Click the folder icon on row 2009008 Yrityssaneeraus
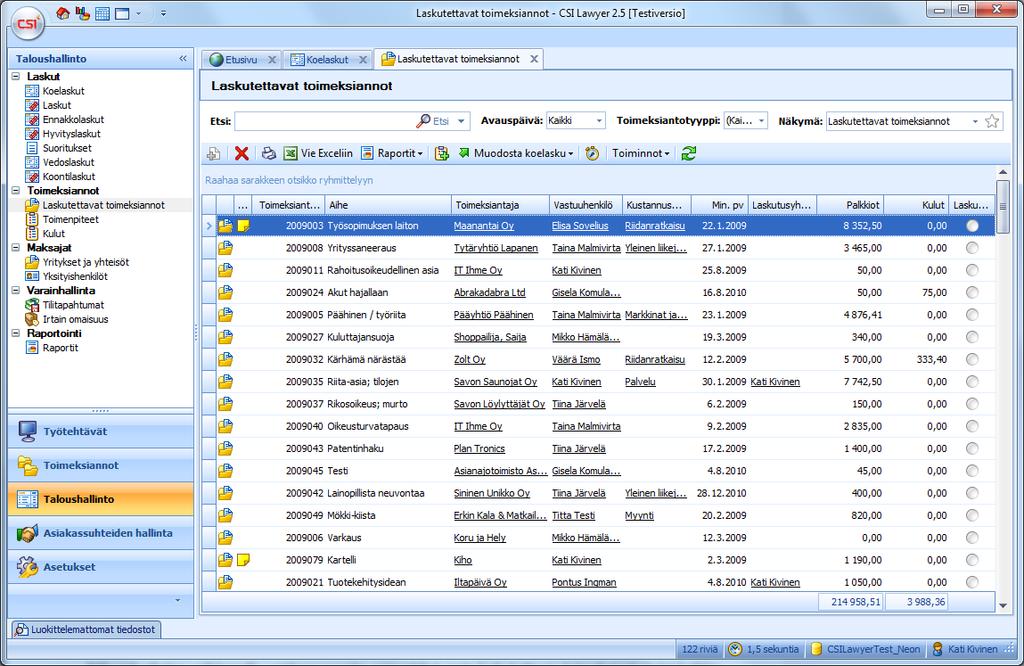This screenshot has height=666, width=1024. [x=225, y=248]
